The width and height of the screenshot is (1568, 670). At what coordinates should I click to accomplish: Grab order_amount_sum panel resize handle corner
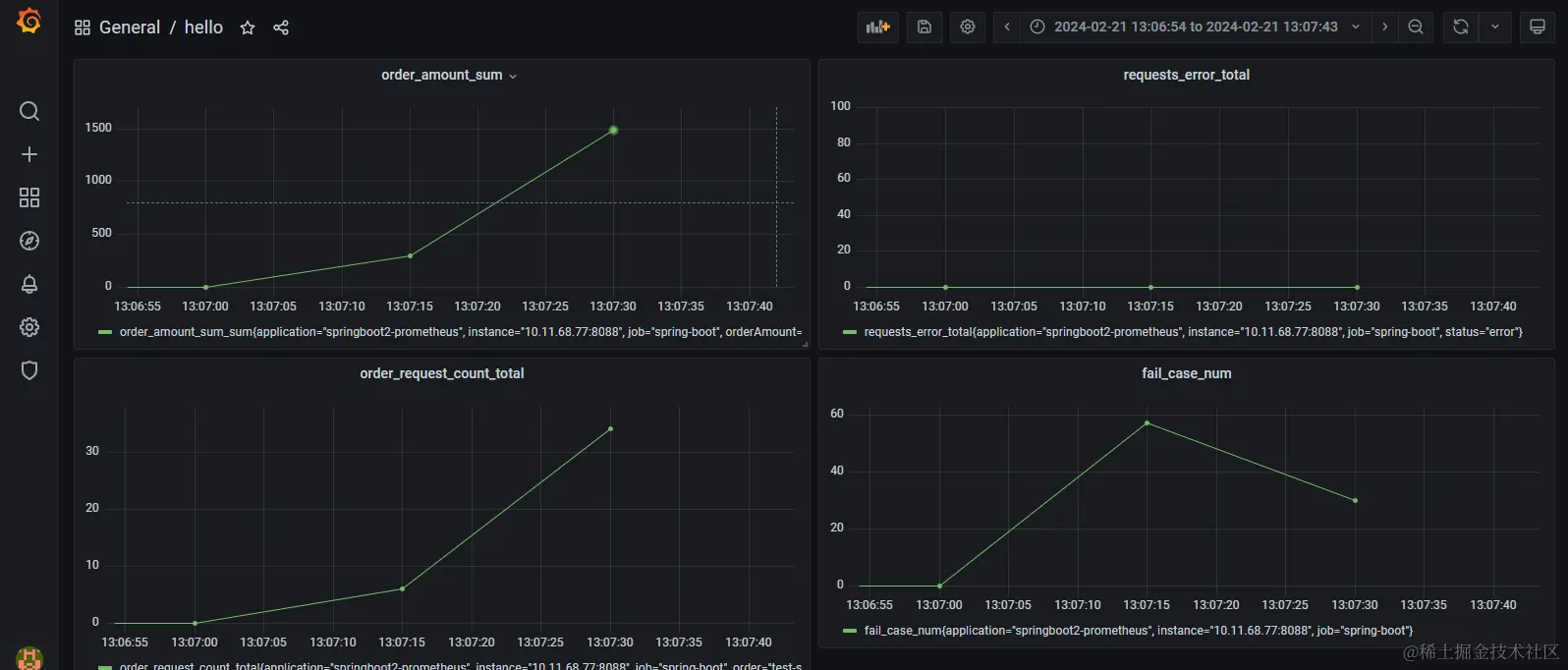coord(805,345)
